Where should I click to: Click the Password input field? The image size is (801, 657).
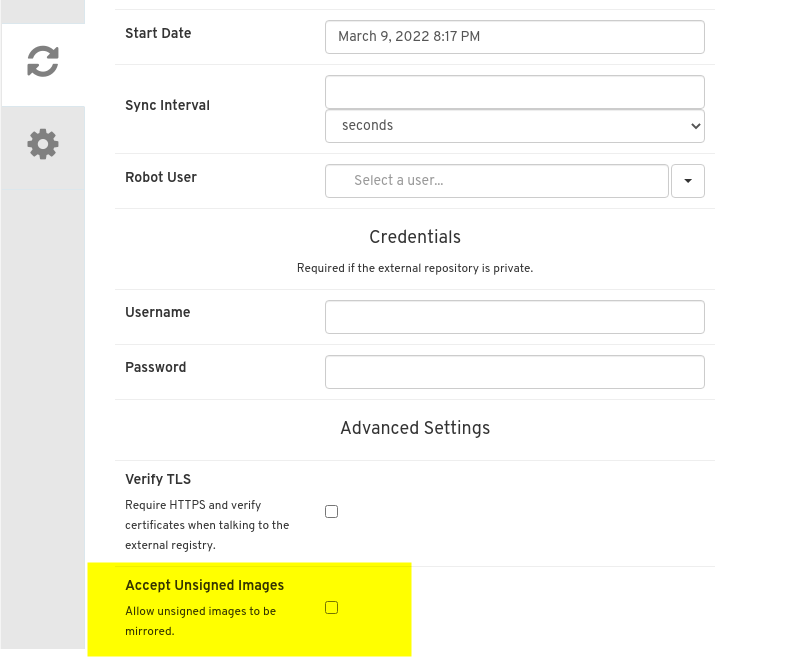(x=514, y=371)
